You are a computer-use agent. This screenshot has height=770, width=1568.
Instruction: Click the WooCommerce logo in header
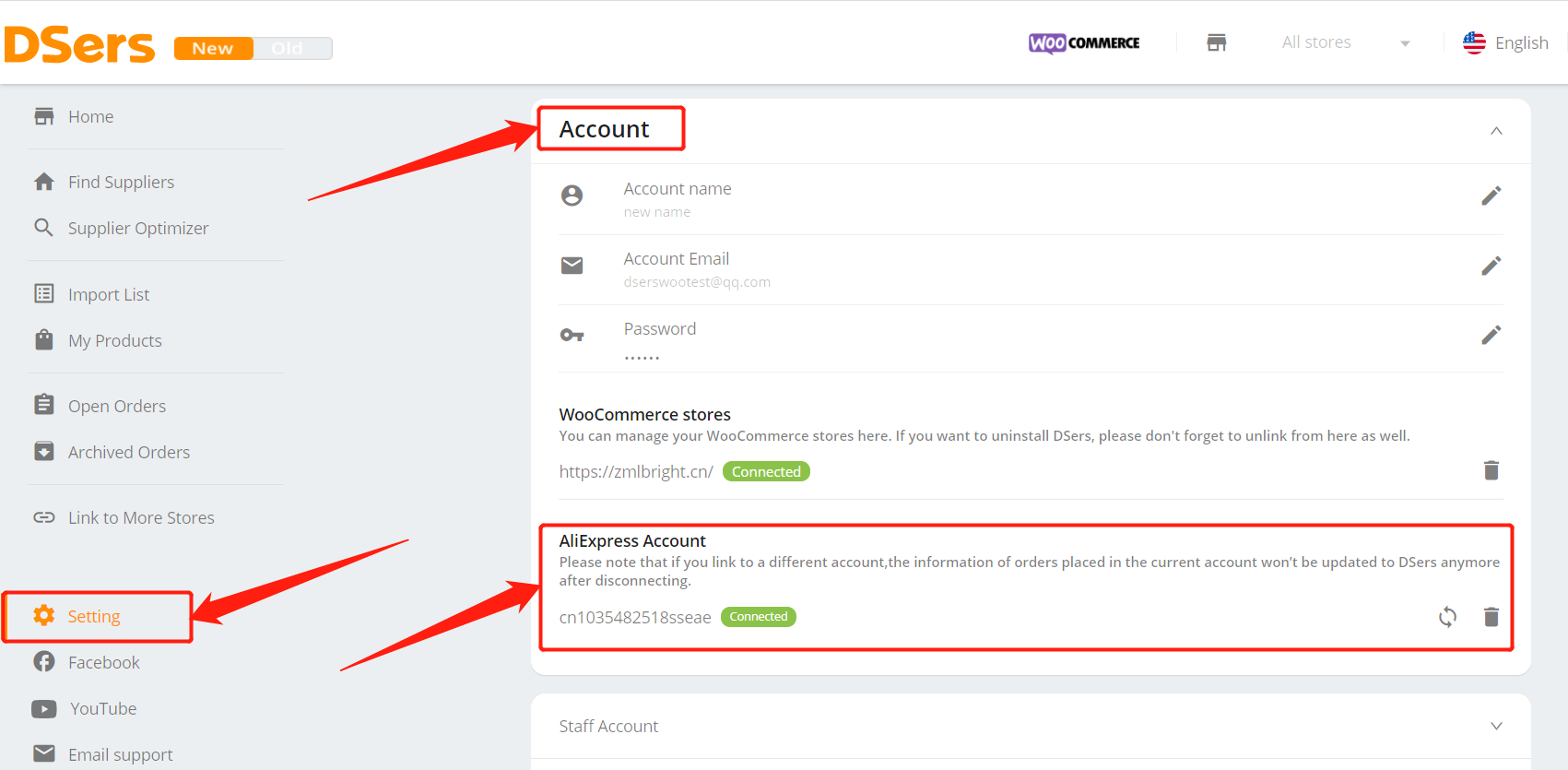tap(1084, 43)
